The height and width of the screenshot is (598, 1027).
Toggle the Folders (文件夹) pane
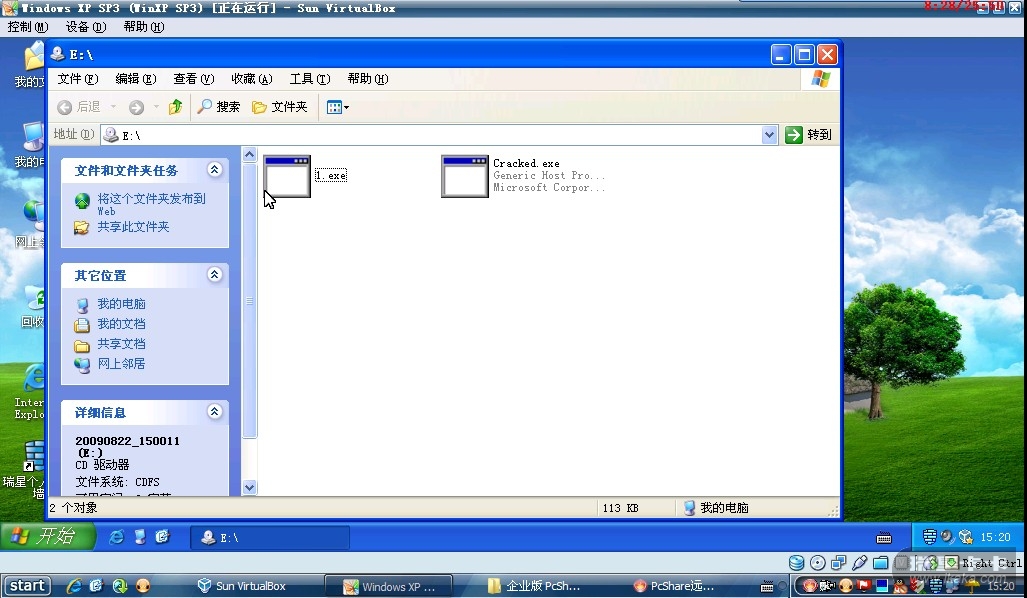pyautogui.click(x=280, y=107)
